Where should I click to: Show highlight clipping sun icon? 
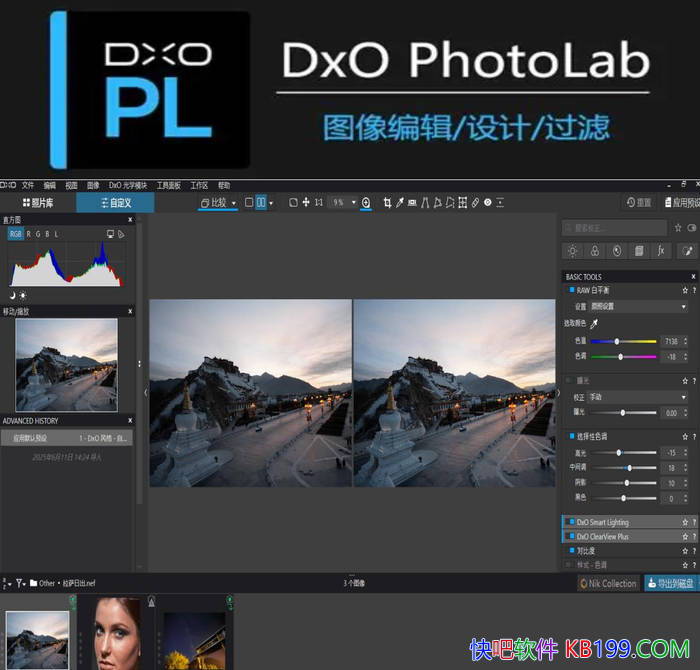click(23, 295)
